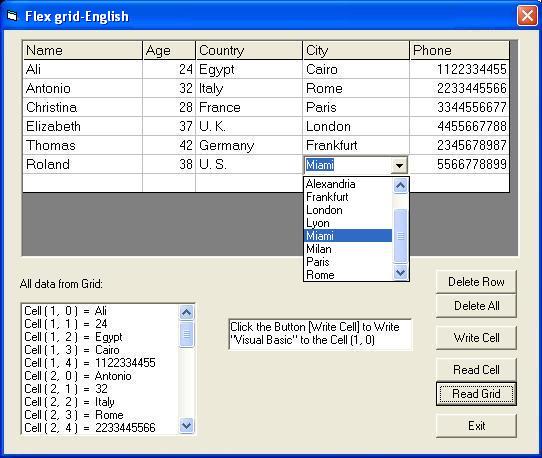Screen dimensions: 542x458
Task: Select the Elizabeth name cell
Action: tap(83, 126)
